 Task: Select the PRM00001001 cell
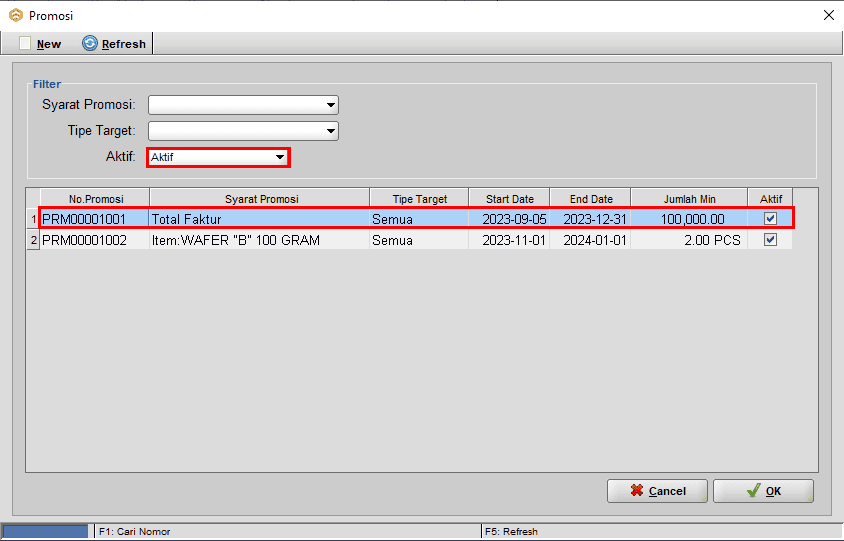(95, 219)
